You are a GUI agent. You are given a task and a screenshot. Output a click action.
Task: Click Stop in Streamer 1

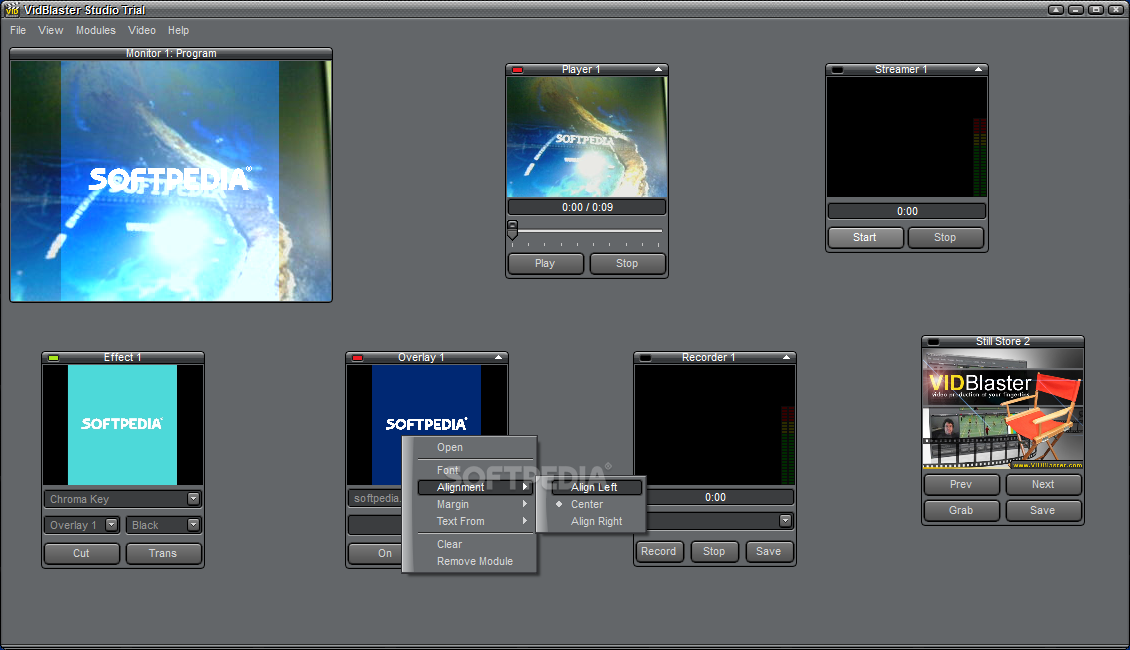coord(946,238)
